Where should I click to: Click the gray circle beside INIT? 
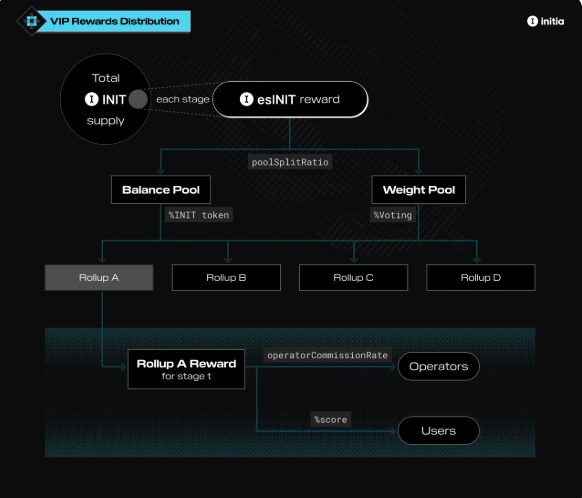click(138, 99)
